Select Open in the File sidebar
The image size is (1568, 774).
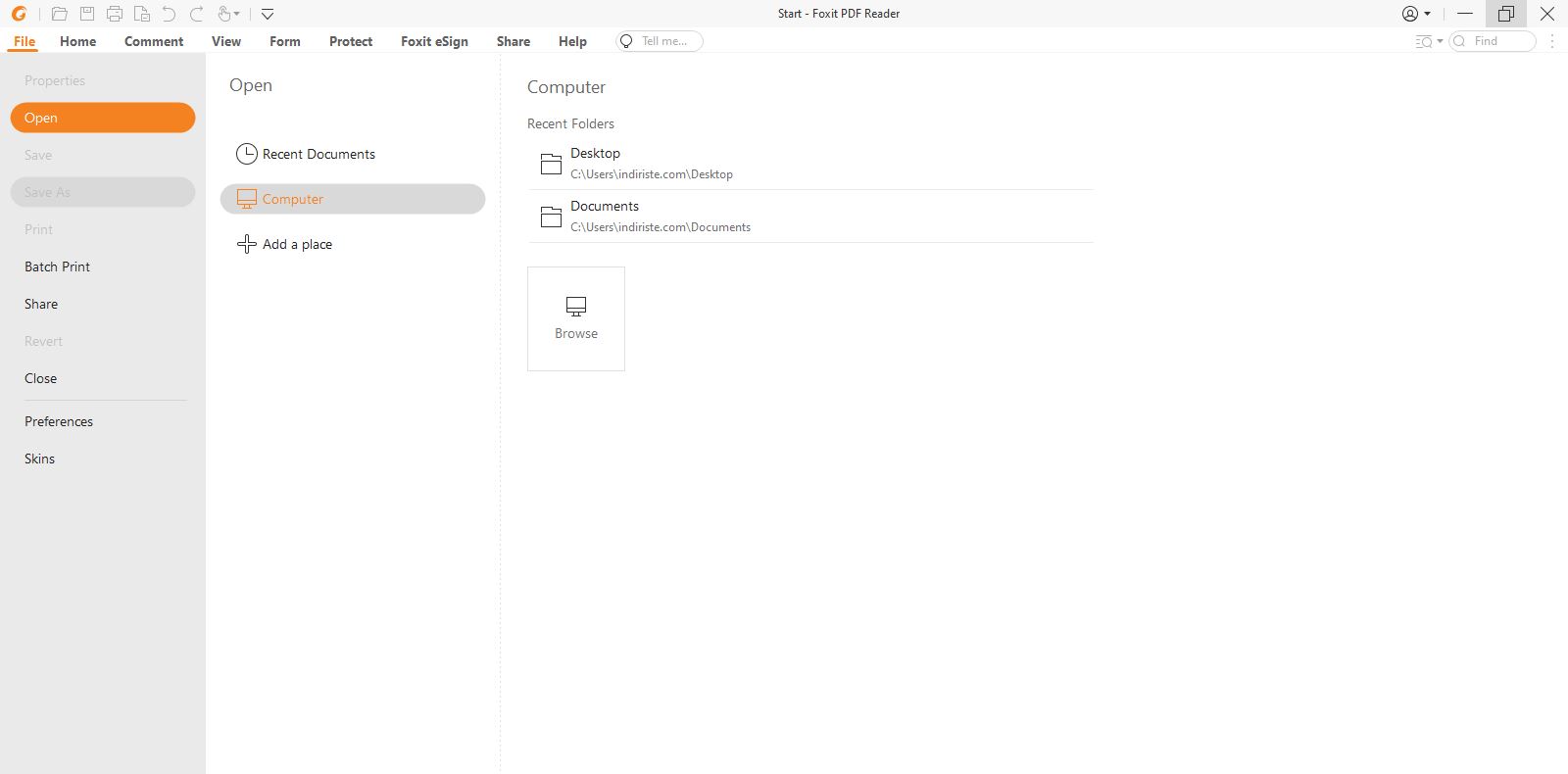coord(103,118)
